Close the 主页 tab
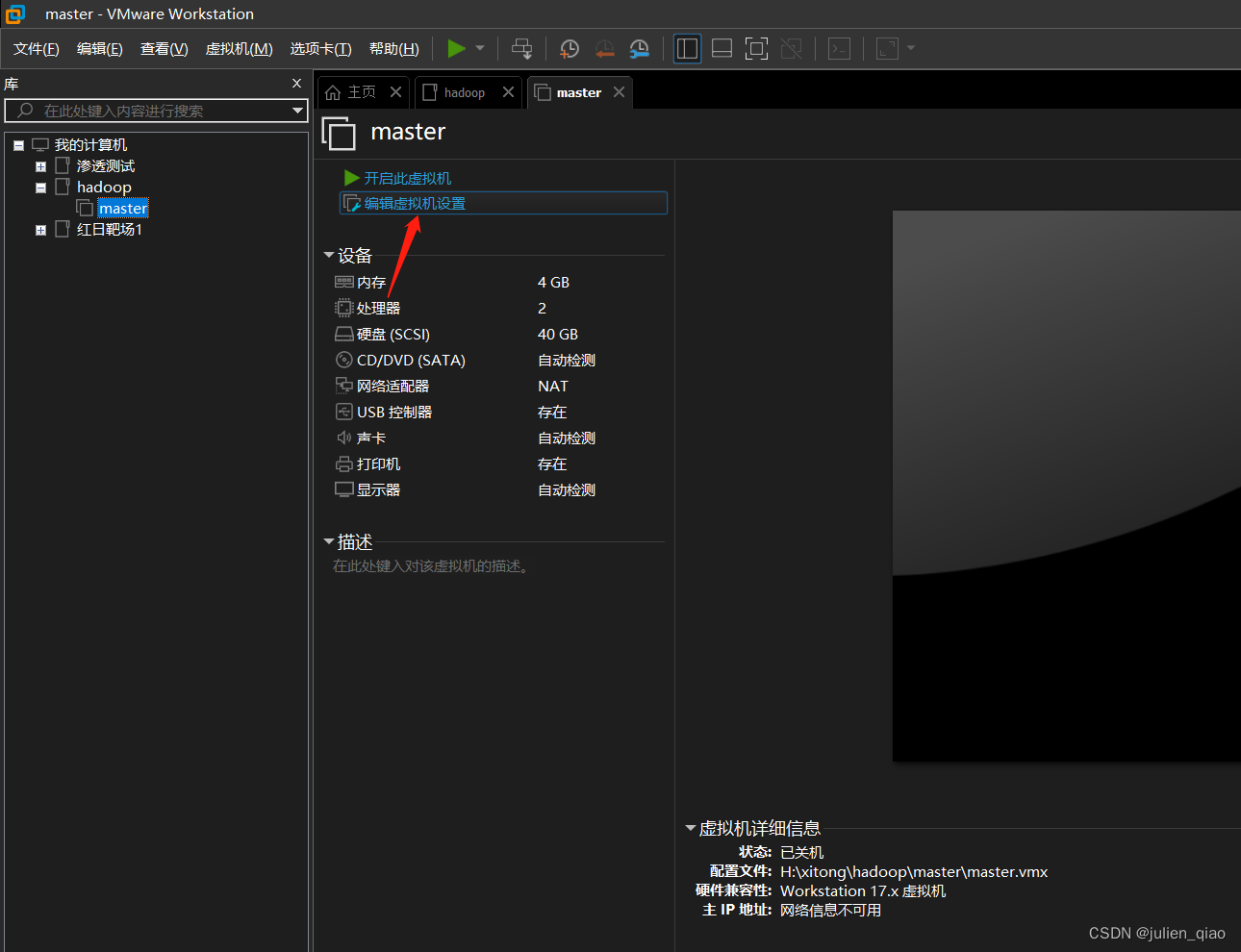Screen dimensions: 1241x952 395,92
